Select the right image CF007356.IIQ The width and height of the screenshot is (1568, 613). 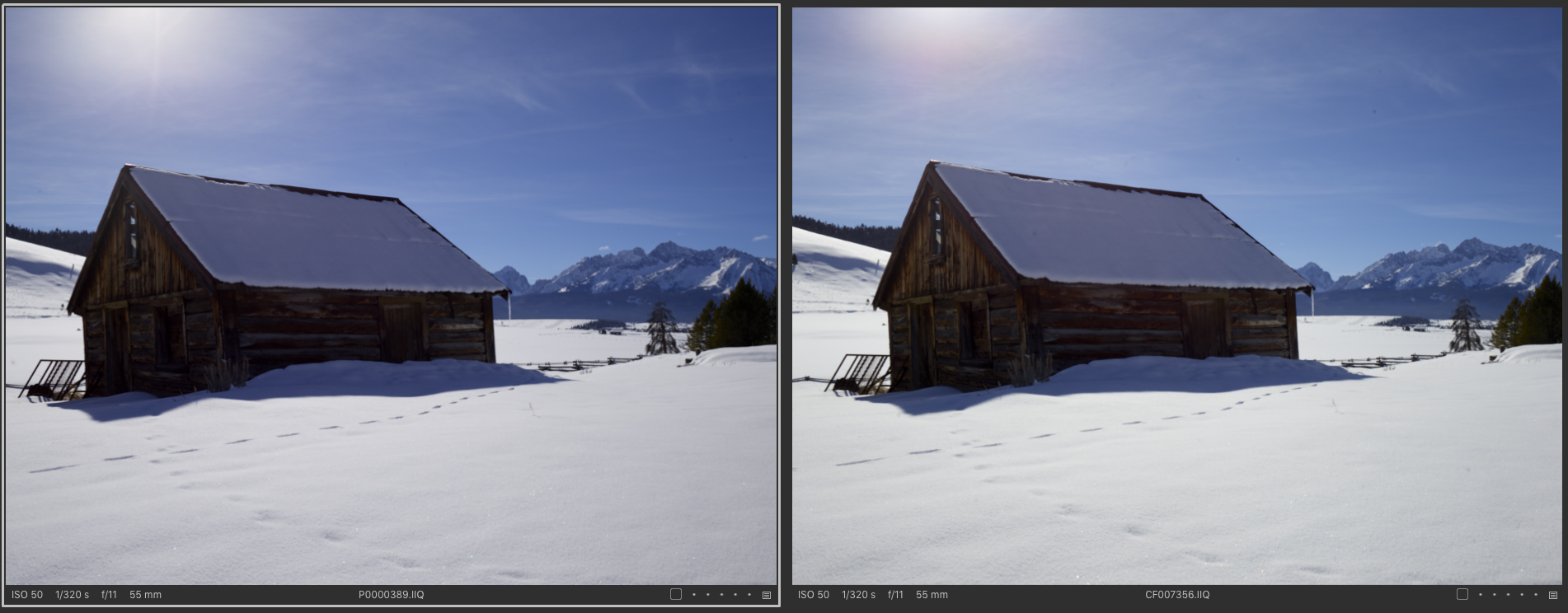tap(1177, 297)
